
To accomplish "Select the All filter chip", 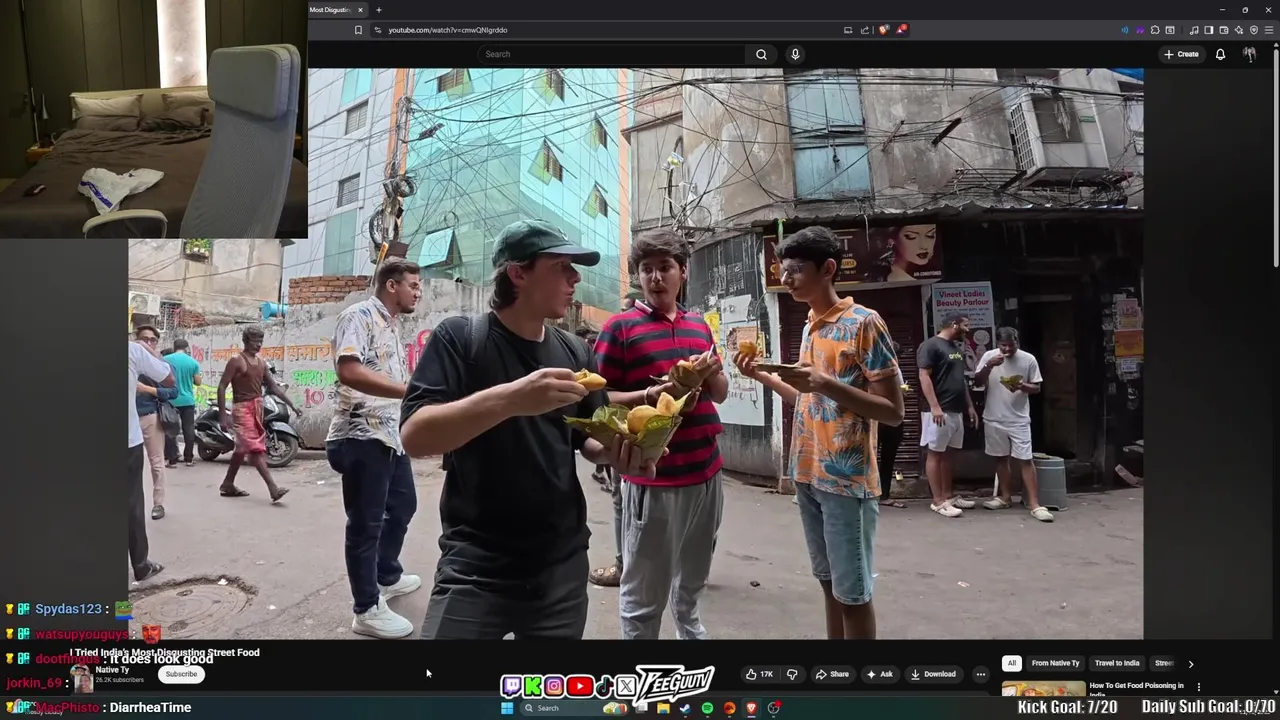I will [x=1012, y=663].
